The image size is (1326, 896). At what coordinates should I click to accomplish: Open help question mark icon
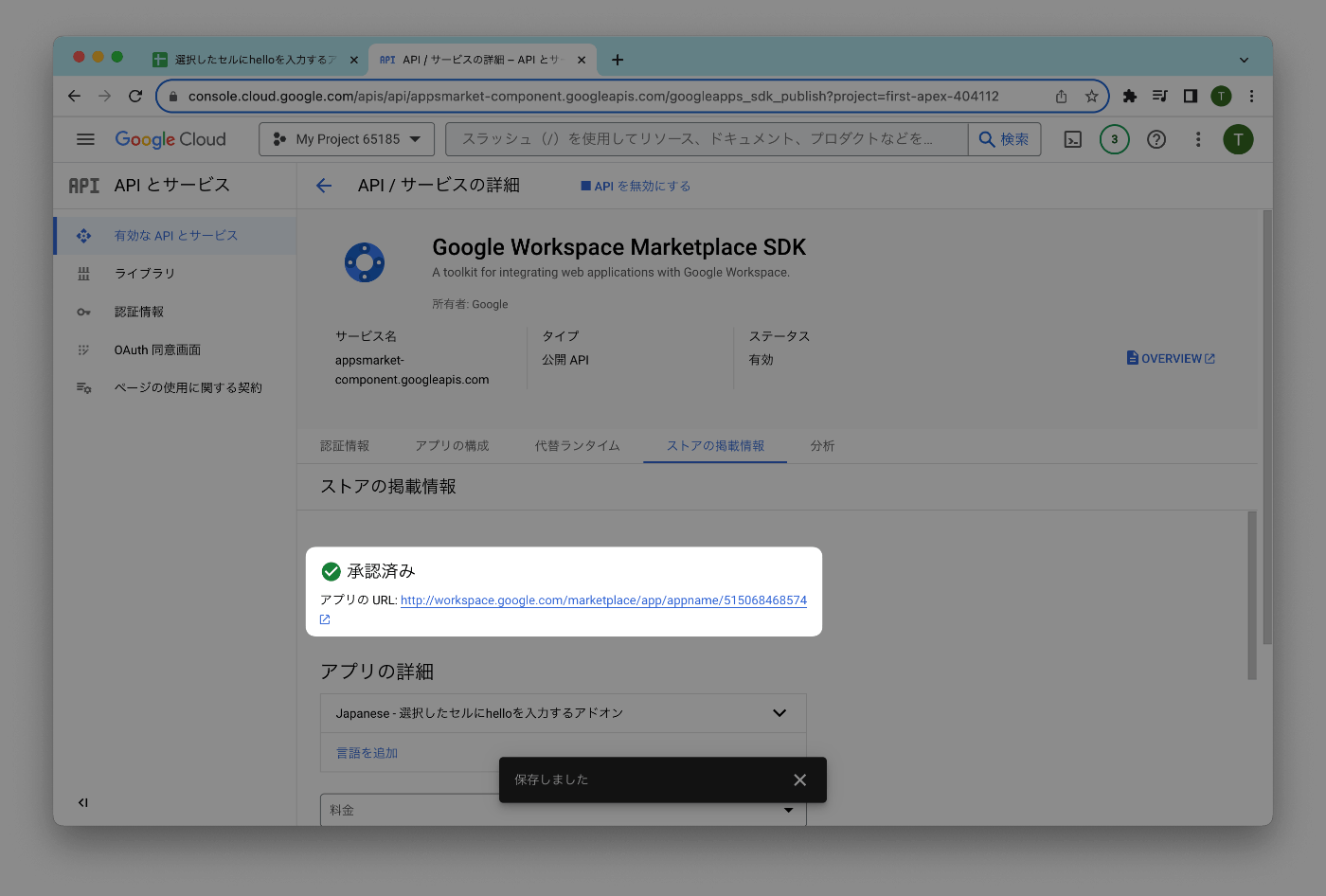coord(1156,139)
